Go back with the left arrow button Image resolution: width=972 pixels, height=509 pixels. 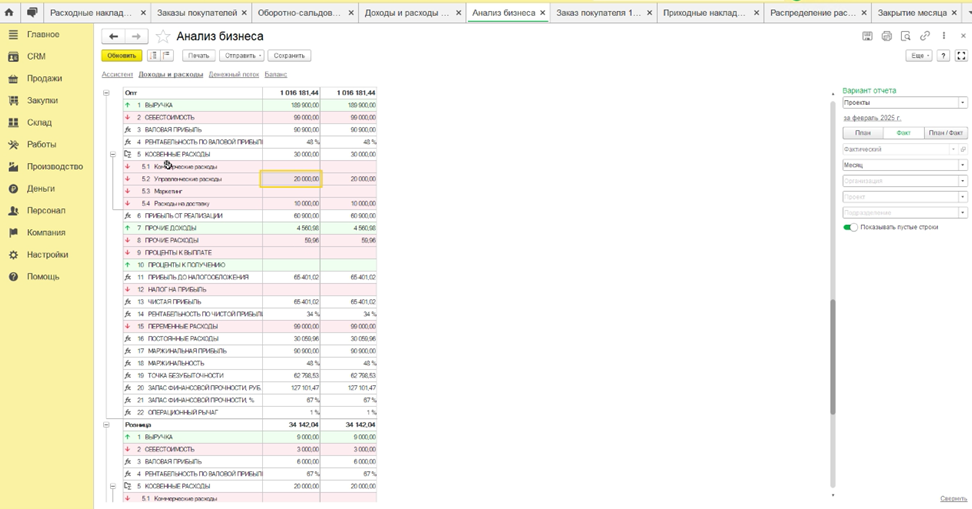113,37
